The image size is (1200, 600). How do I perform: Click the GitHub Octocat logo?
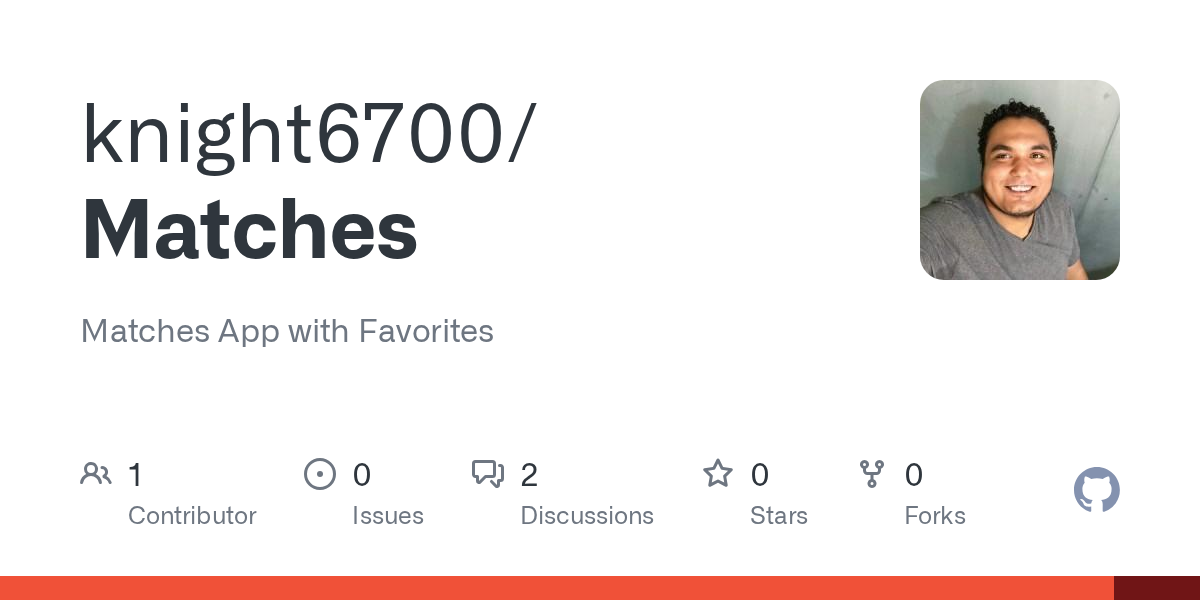[x=1097, y=490]
